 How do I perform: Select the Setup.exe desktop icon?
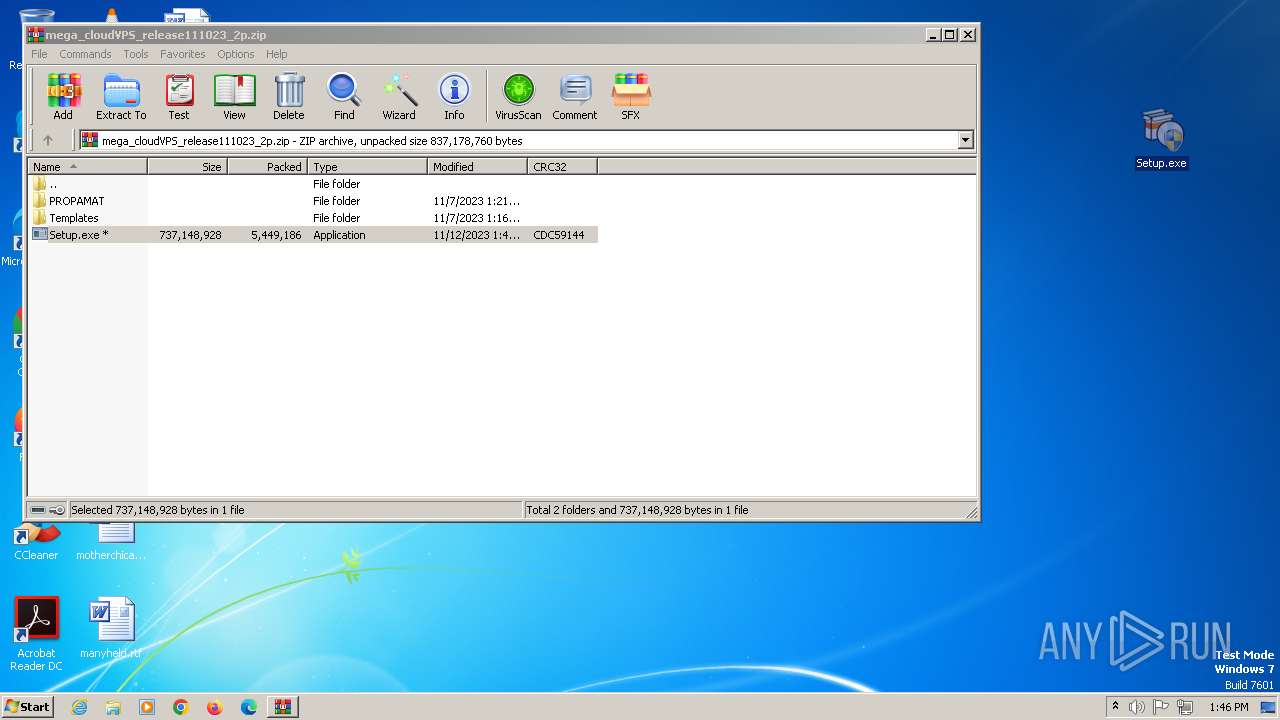tap(1162, 139)
